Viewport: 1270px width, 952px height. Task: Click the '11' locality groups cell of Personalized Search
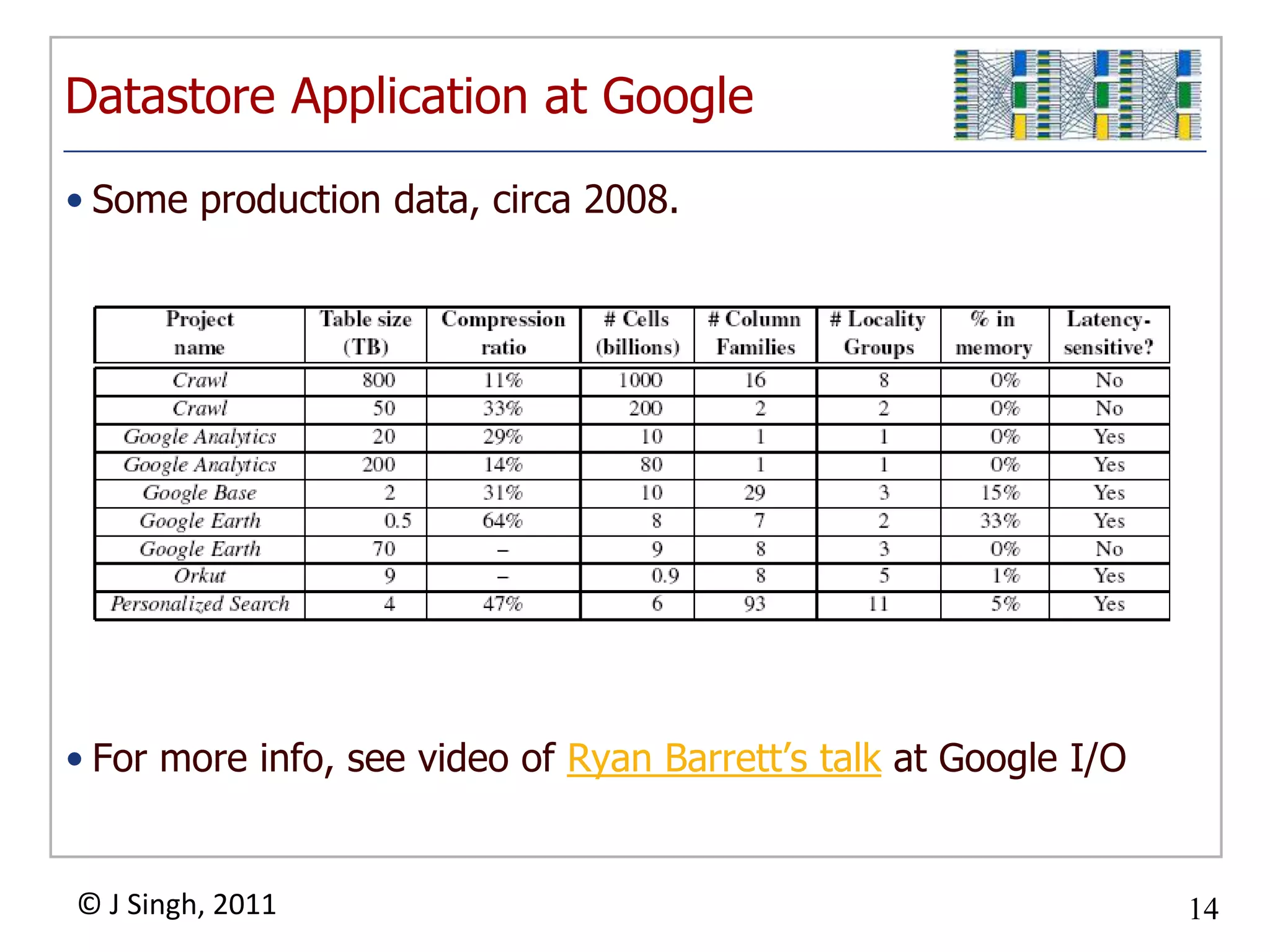coord(878,604)
